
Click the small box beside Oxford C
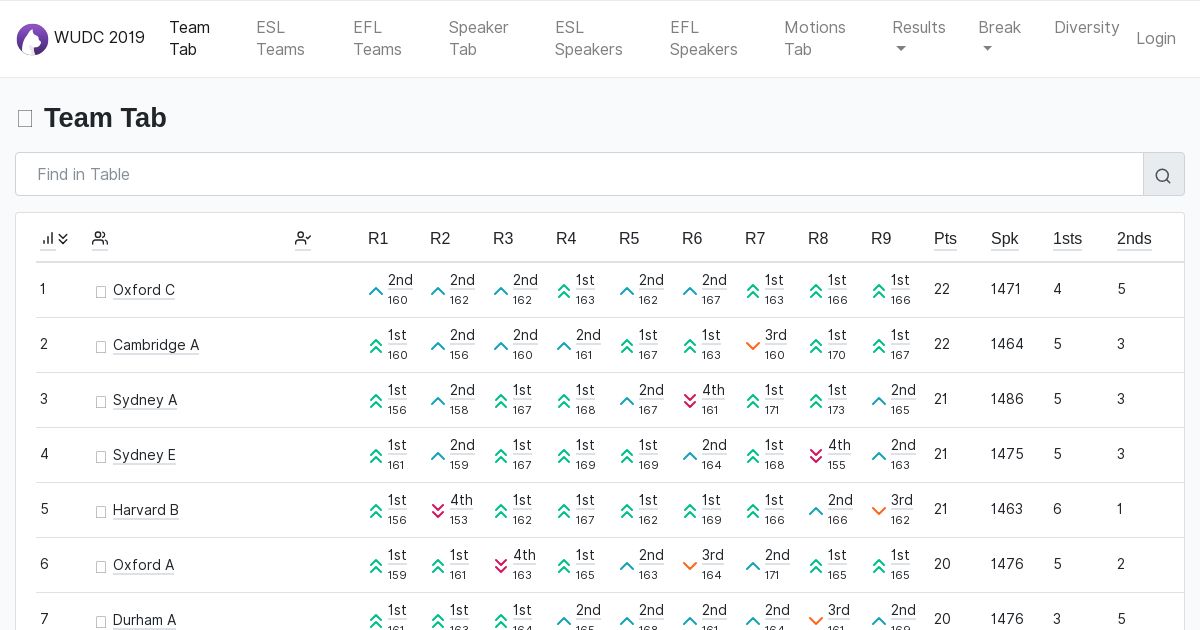pos(101,292)
